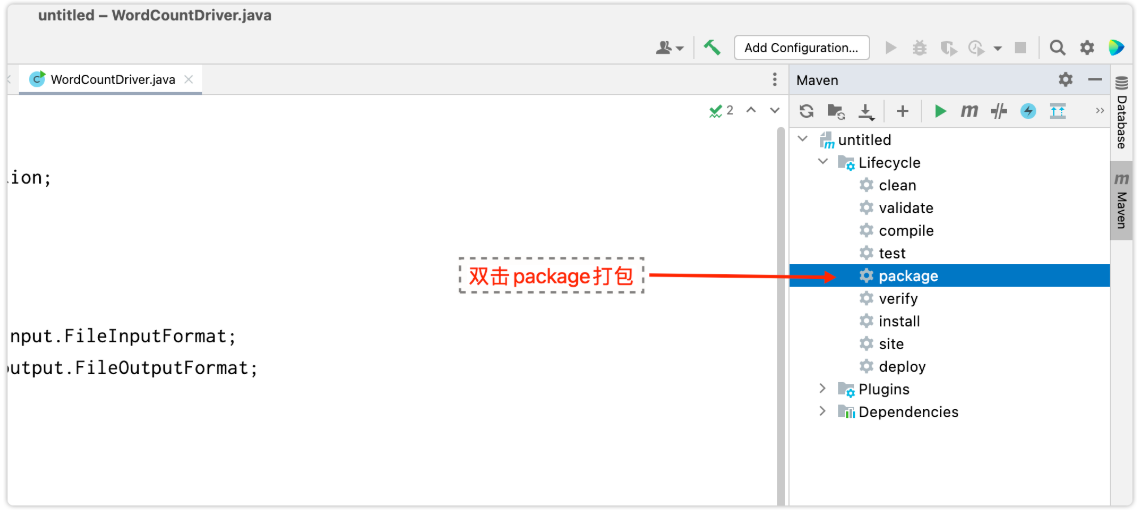Open Maven panel settings gear
Screen dimensions: 1141x510
click(x=1065, y=79)
